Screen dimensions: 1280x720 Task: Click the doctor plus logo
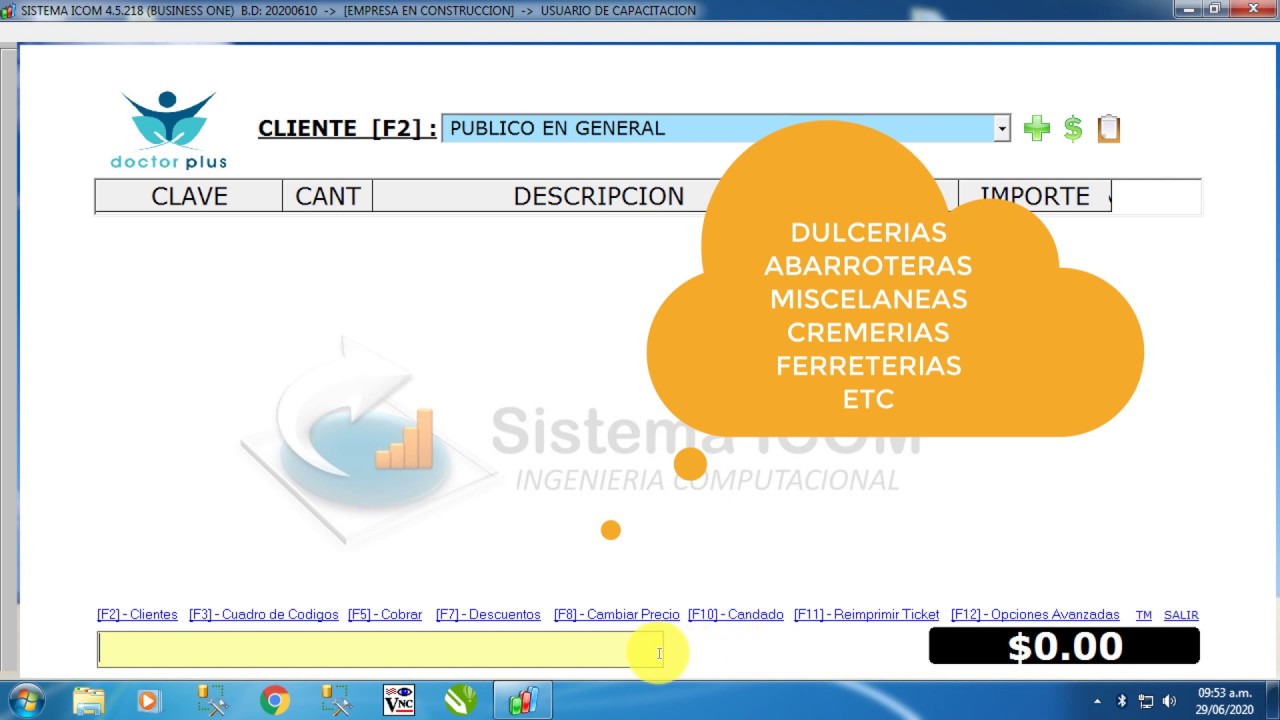point(169,130)
